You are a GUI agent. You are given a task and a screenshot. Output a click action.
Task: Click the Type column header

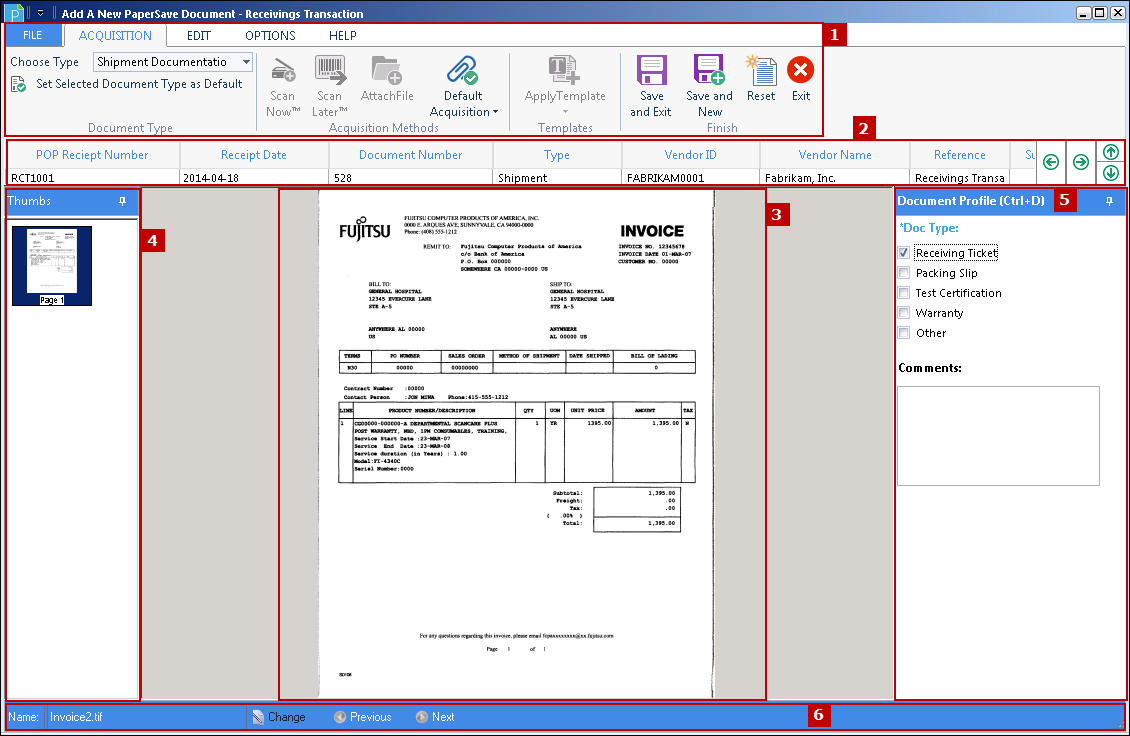(556, 155)
